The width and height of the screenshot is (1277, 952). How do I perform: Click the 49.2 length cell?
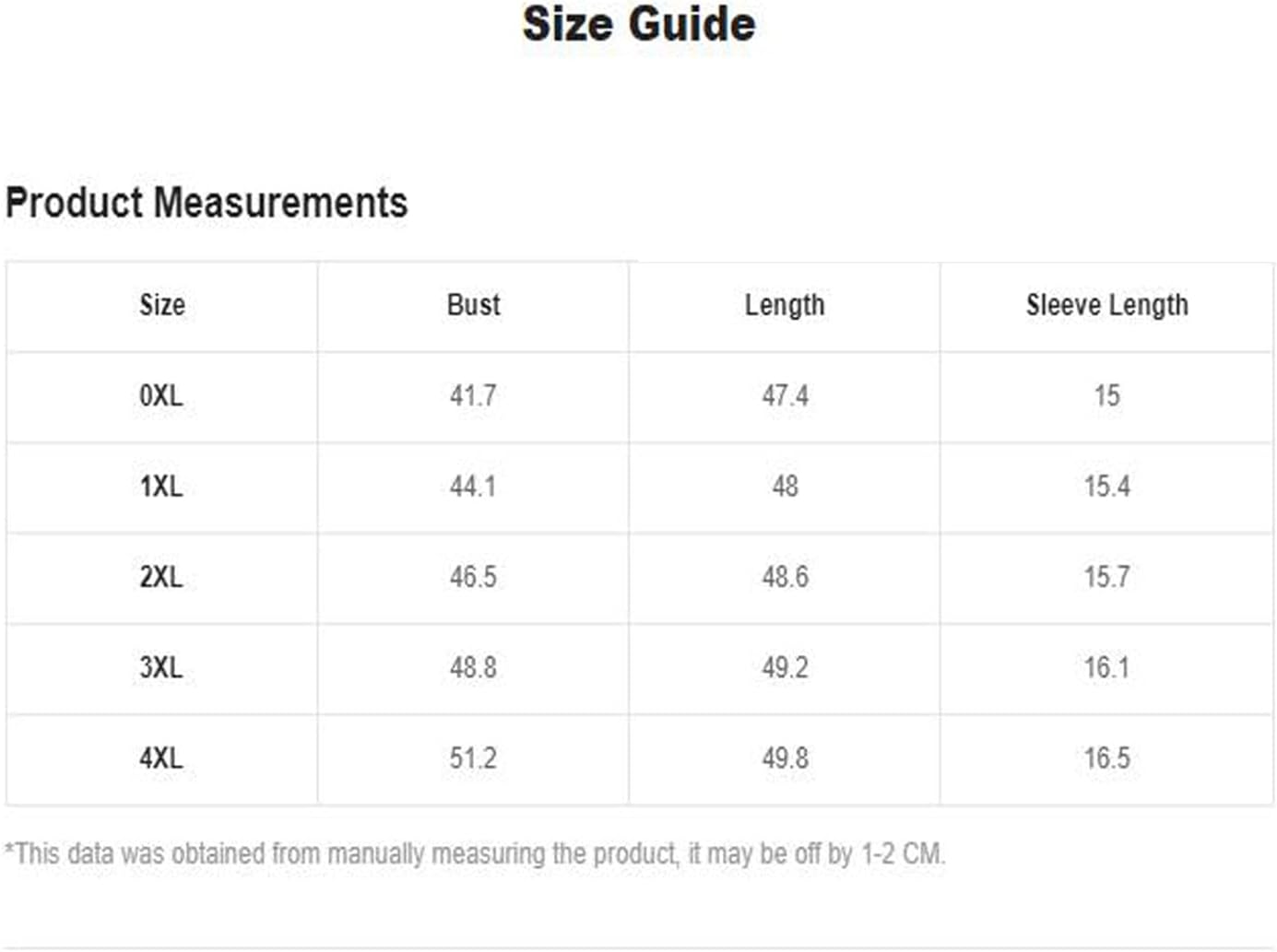point(785,667)
